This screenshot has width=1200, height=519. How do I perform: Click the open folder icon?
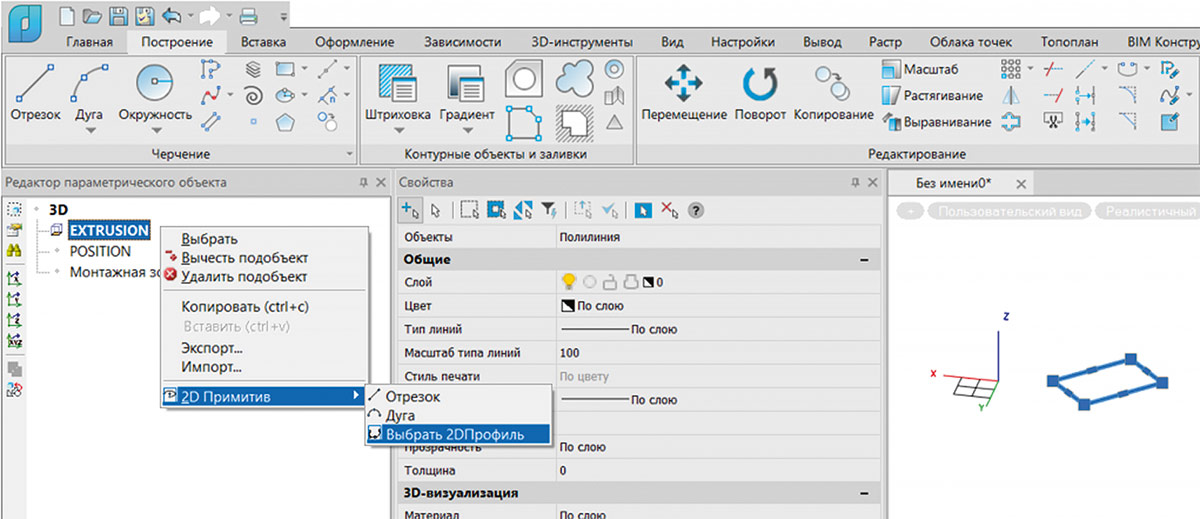[x=92, y=16]
